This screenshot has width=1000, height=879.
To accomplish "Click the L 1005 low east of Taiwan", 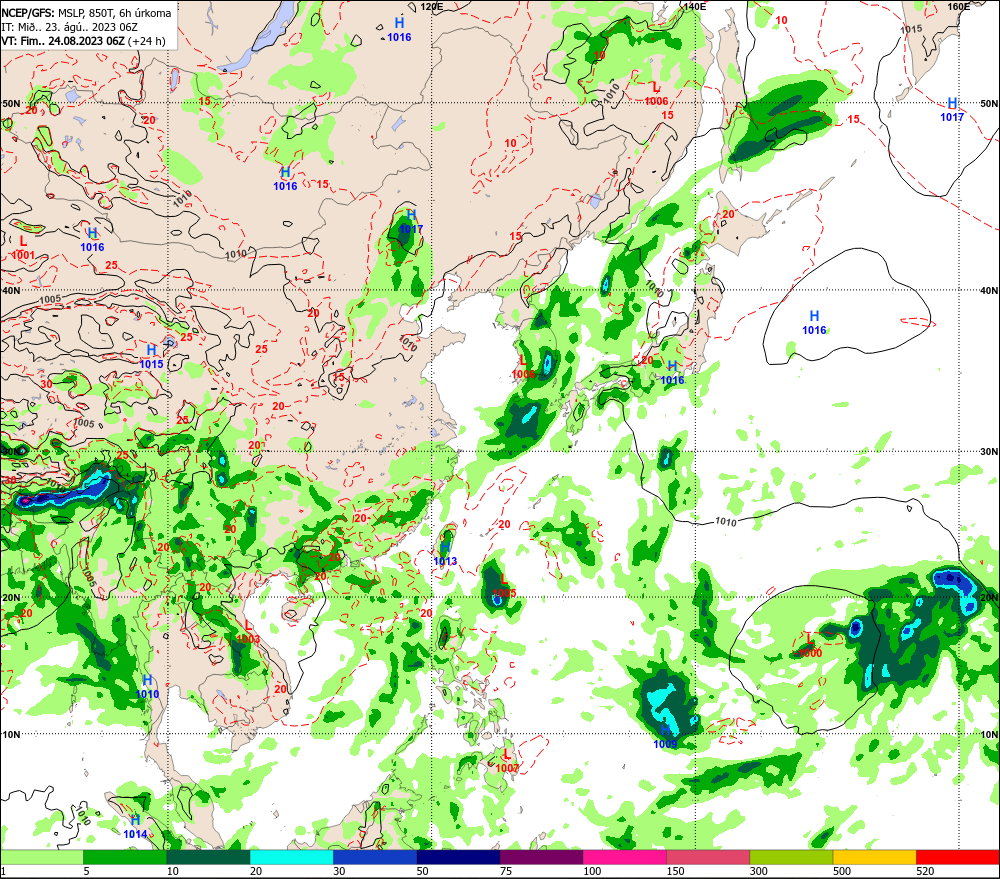I will (x=504, y=586).
